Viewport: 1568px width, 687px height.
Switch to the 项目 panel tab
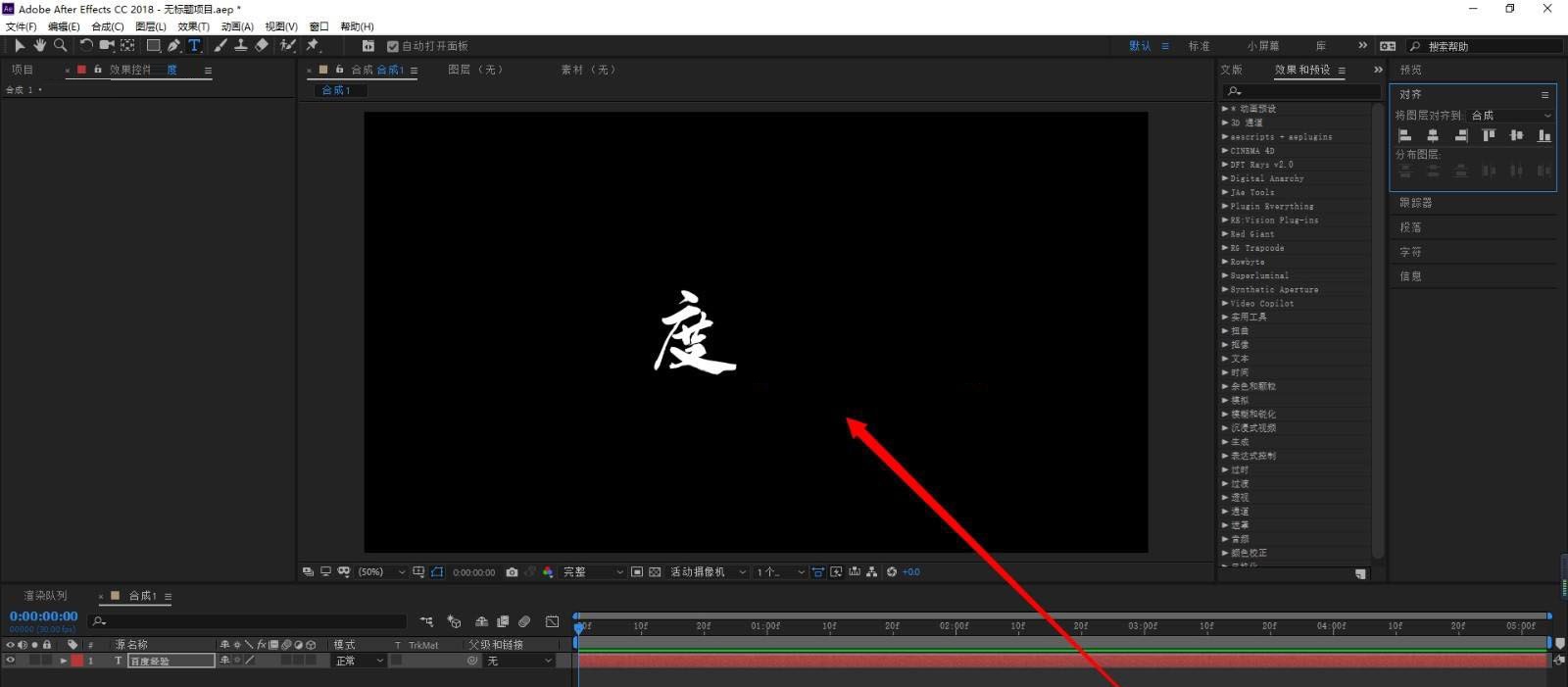(x=23, y=70)
